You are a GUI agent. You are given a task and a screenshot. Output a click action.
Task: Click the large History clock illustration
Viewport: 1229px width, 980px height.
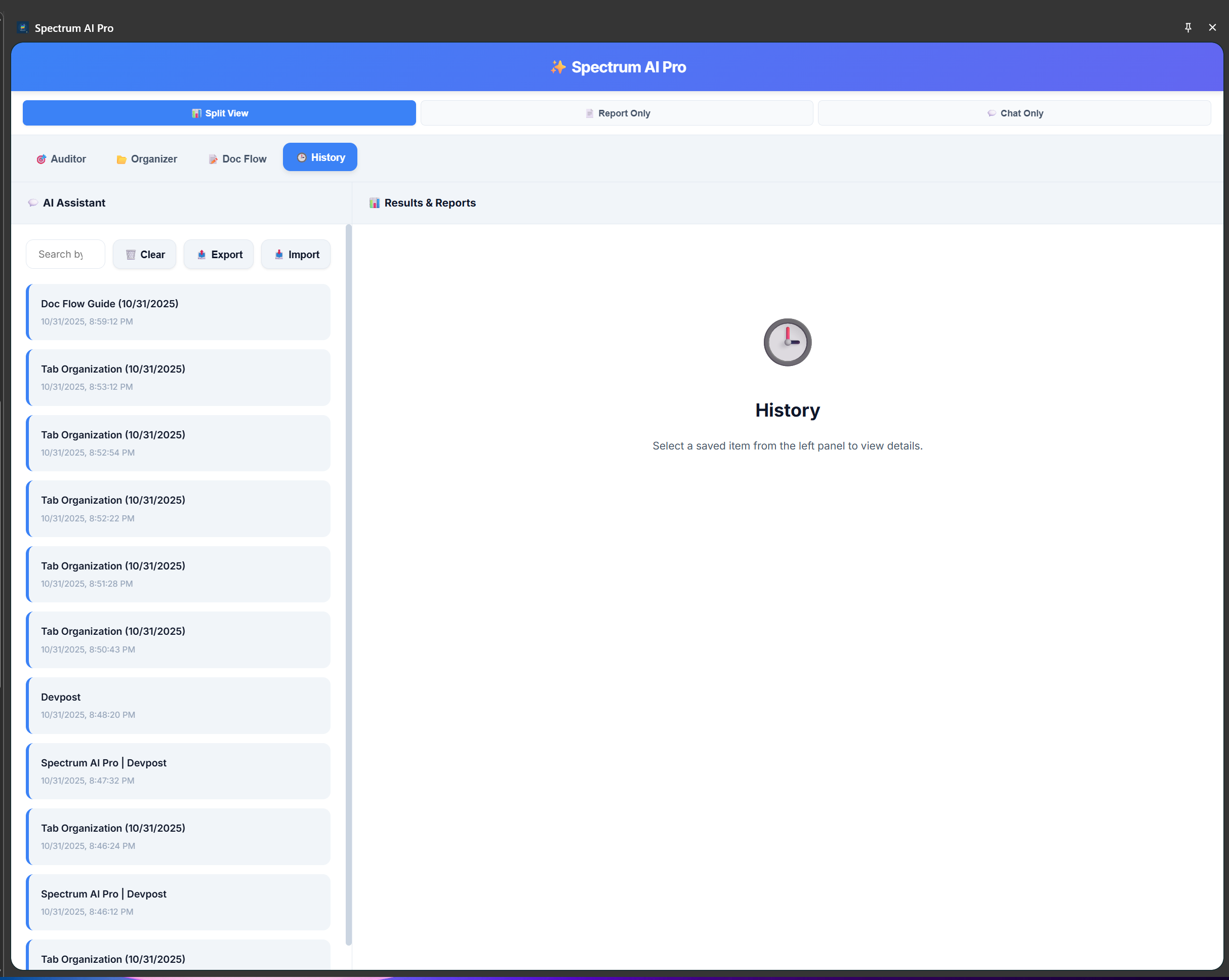[x=787, y=342]
